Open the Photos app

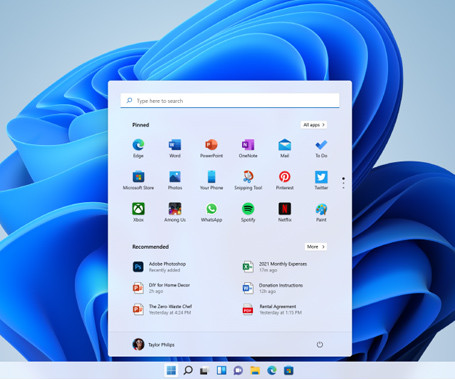(x=175, y=180)
